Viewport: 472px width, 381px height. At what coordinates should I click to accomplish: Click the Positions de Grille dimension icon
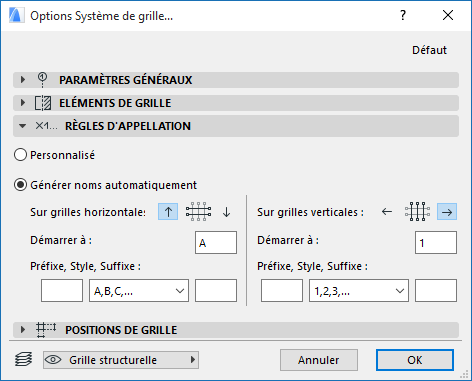tap(46, 330)
